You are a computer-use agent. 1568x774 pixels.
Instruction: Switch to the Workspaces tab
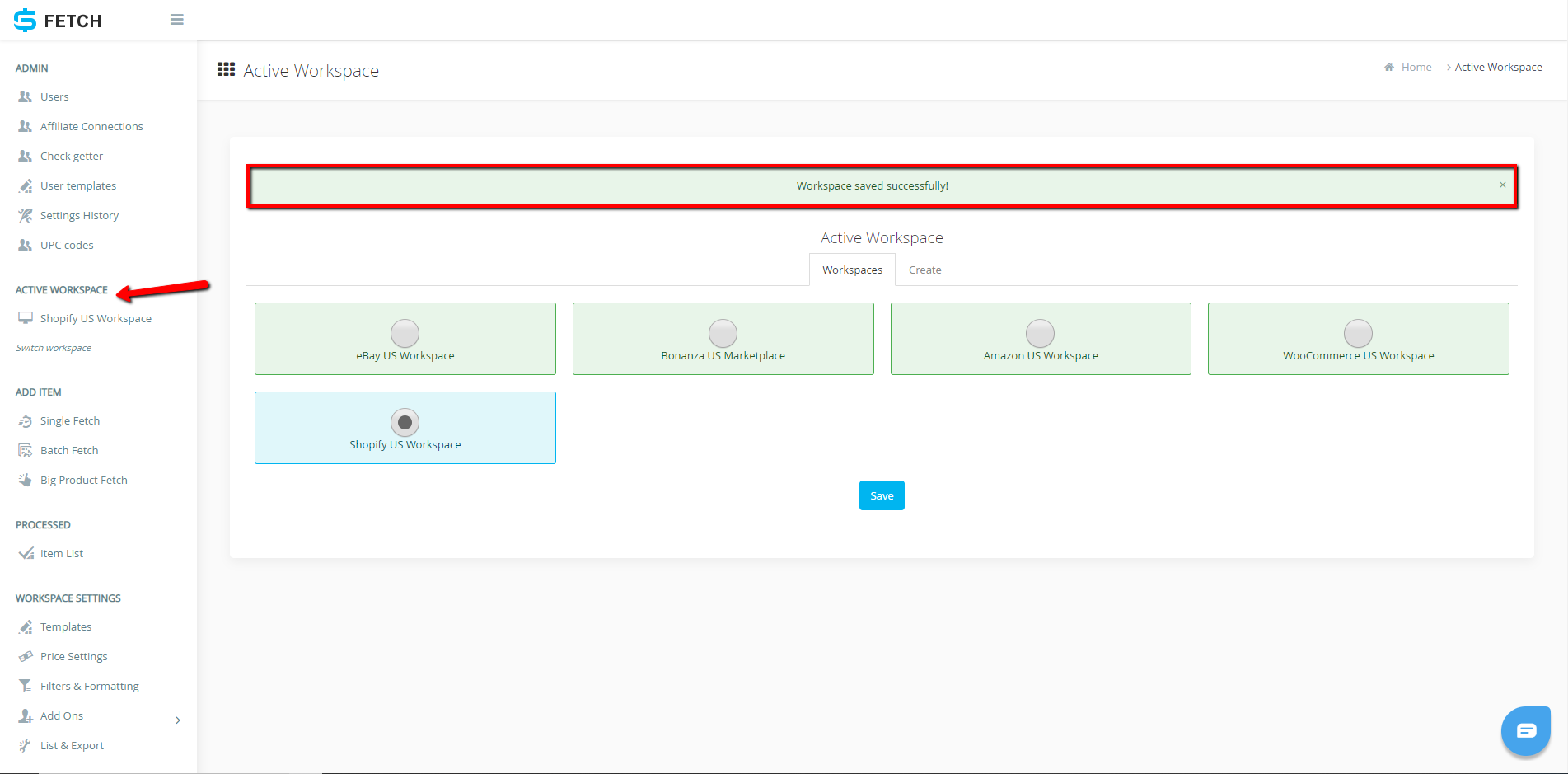click(x=852, y=270)
